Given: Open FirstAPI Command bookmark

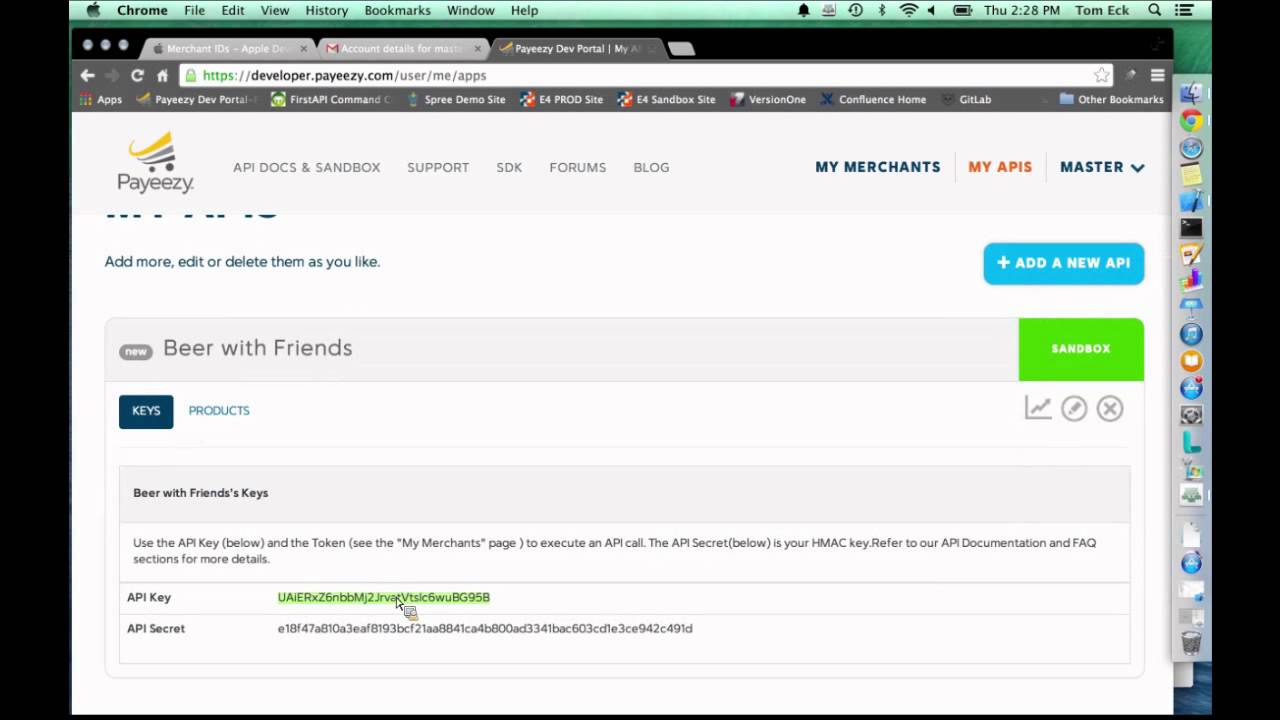Looking at the screenshot, I should tap(331, 100).
